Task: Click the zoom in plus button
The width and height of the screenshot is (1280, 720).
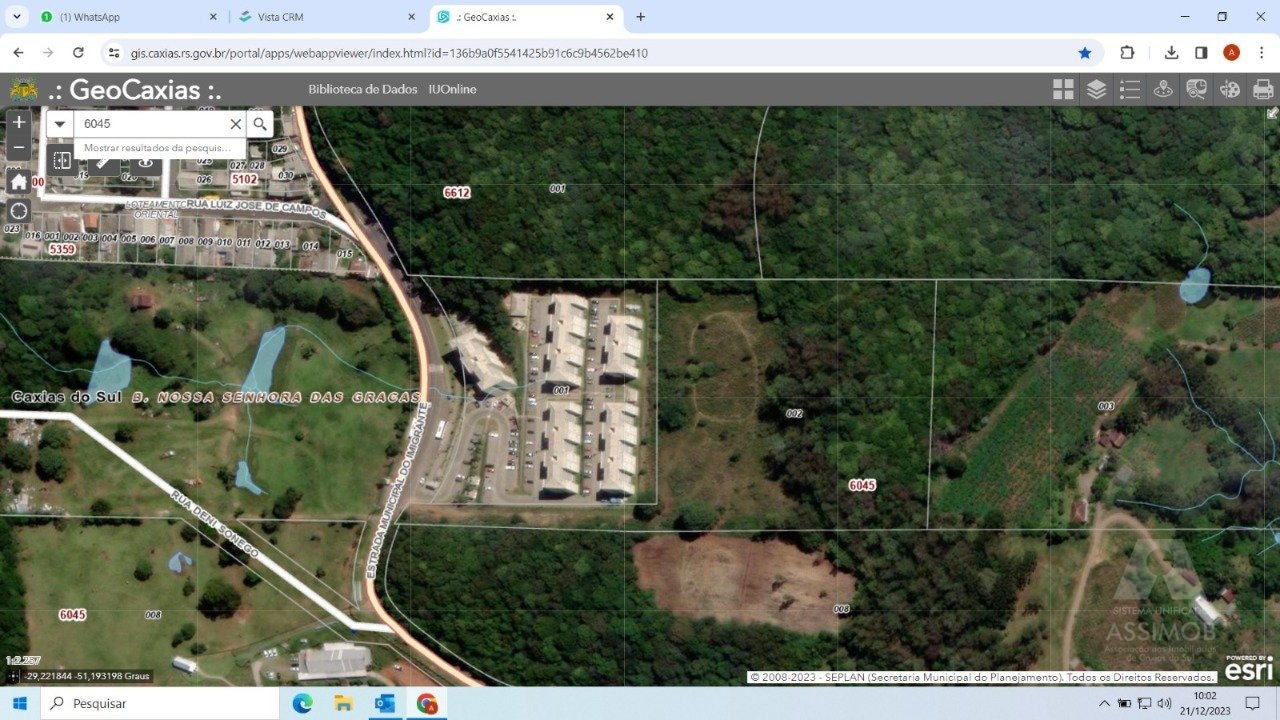Action: coord(18,122)
